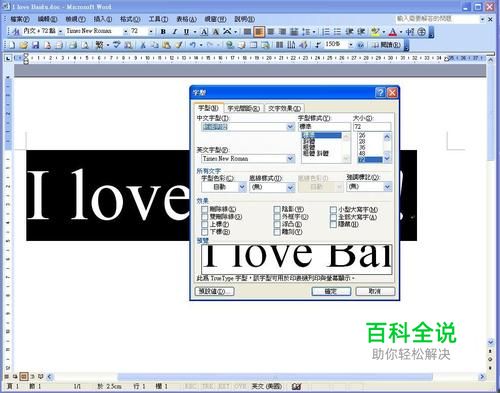
Task: Check the 小型大寫字 small caps checkbox
Action: tap(333, 209)
